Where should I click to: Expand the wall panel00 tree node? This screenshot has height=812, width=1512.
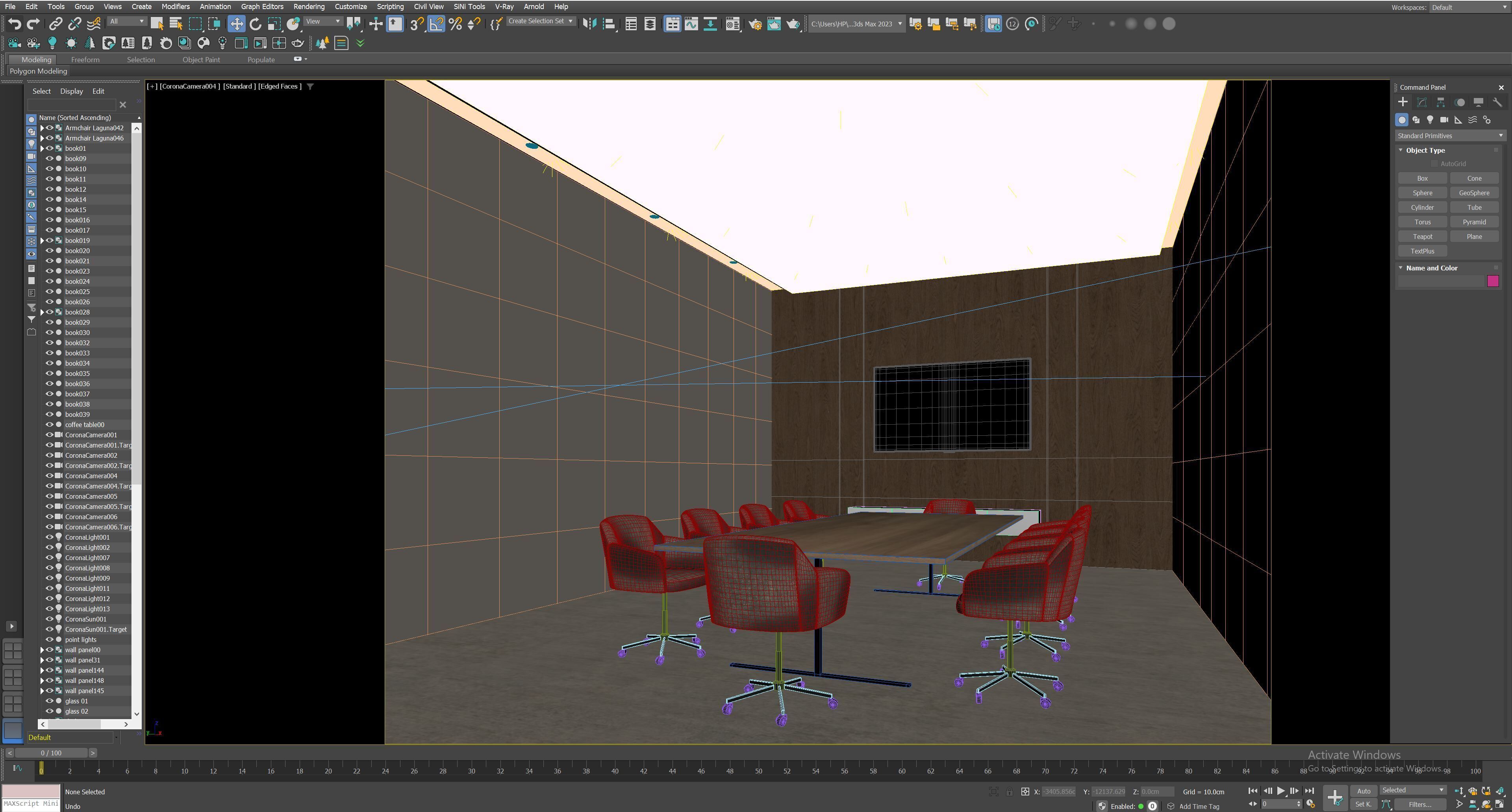pyautogui.click(x=42, y=650)
